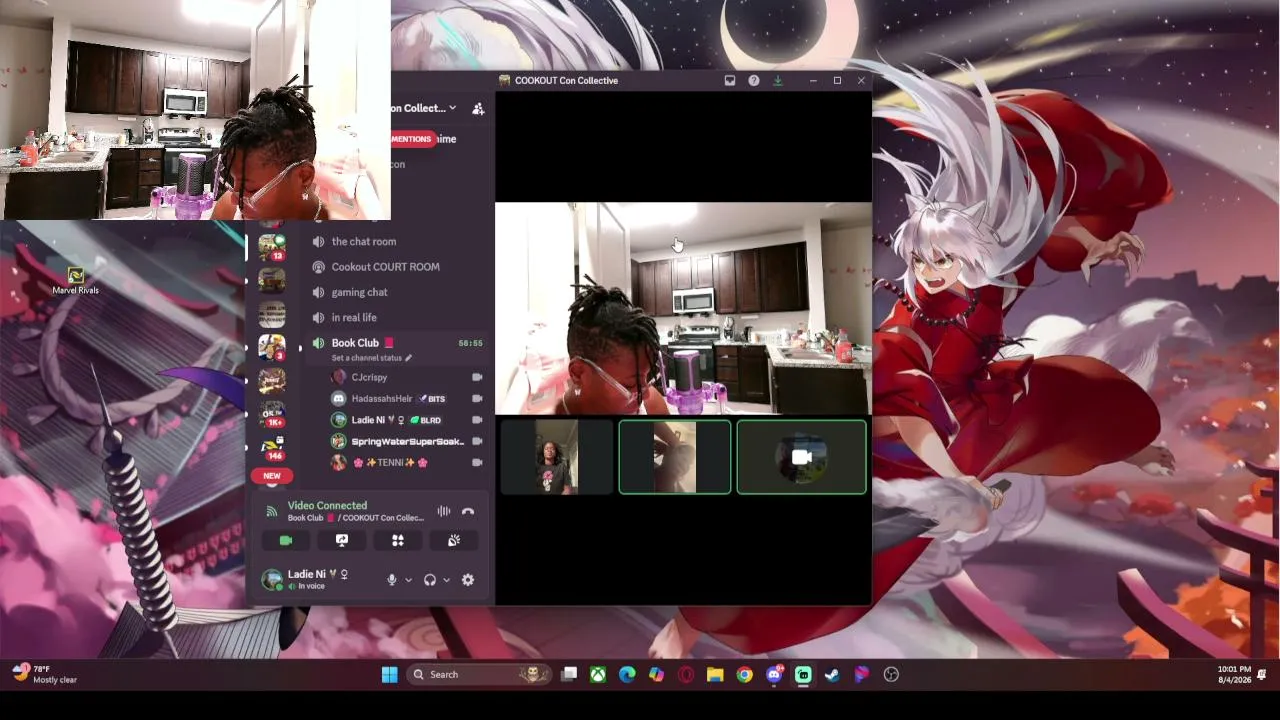Viewport: 1280px width, 720px height.
Task: Click SpringWaterSuperSoak's camera indicator icon
Action: [x=477, y=441]
